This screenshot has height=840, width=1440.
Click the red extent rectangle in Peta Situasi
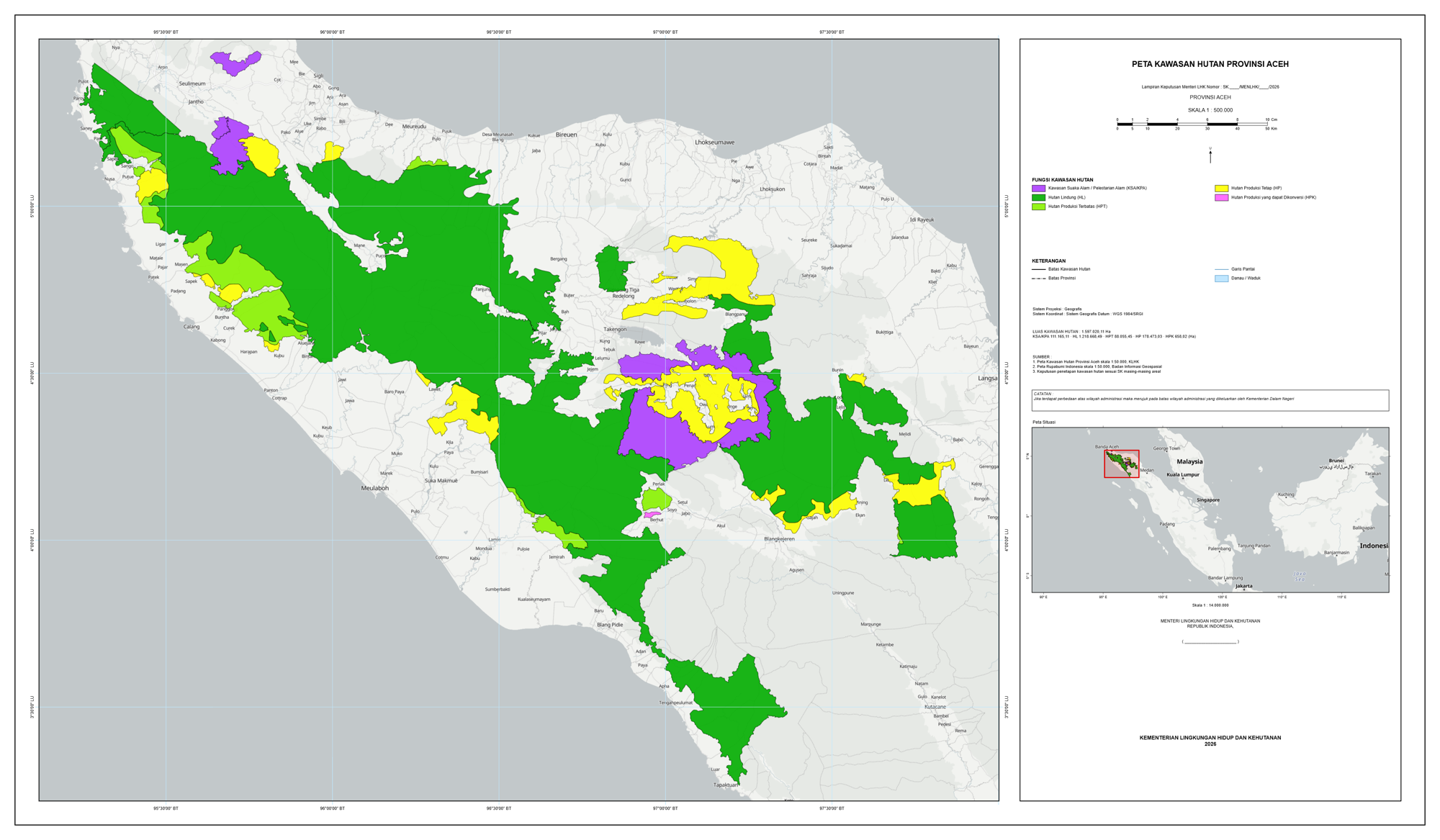coord(1122,464)
